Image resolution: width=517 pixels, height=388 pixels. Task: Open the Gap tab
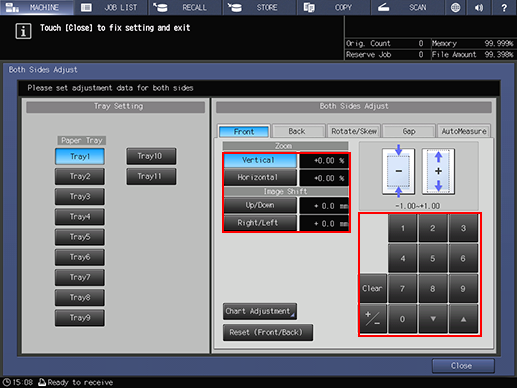point(409,131)
